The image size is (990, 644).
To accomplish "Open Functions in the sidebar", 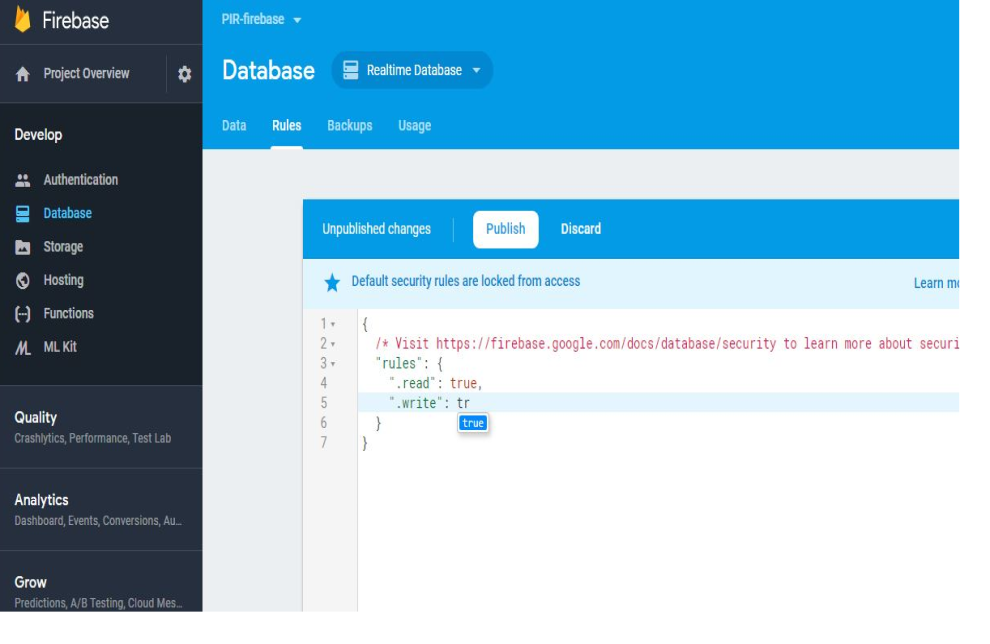I will pyautogui.click(x=68, y=314).
